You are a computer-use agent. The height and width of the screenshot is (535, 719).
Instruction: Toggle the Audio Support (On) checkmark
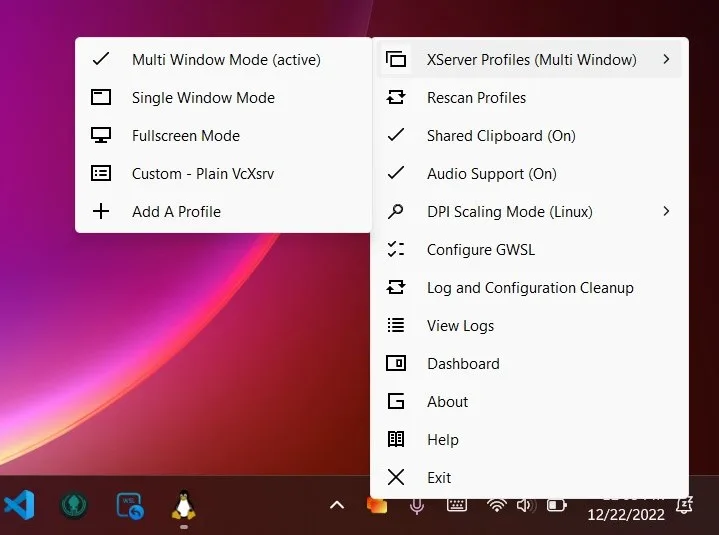coord(396,173)
